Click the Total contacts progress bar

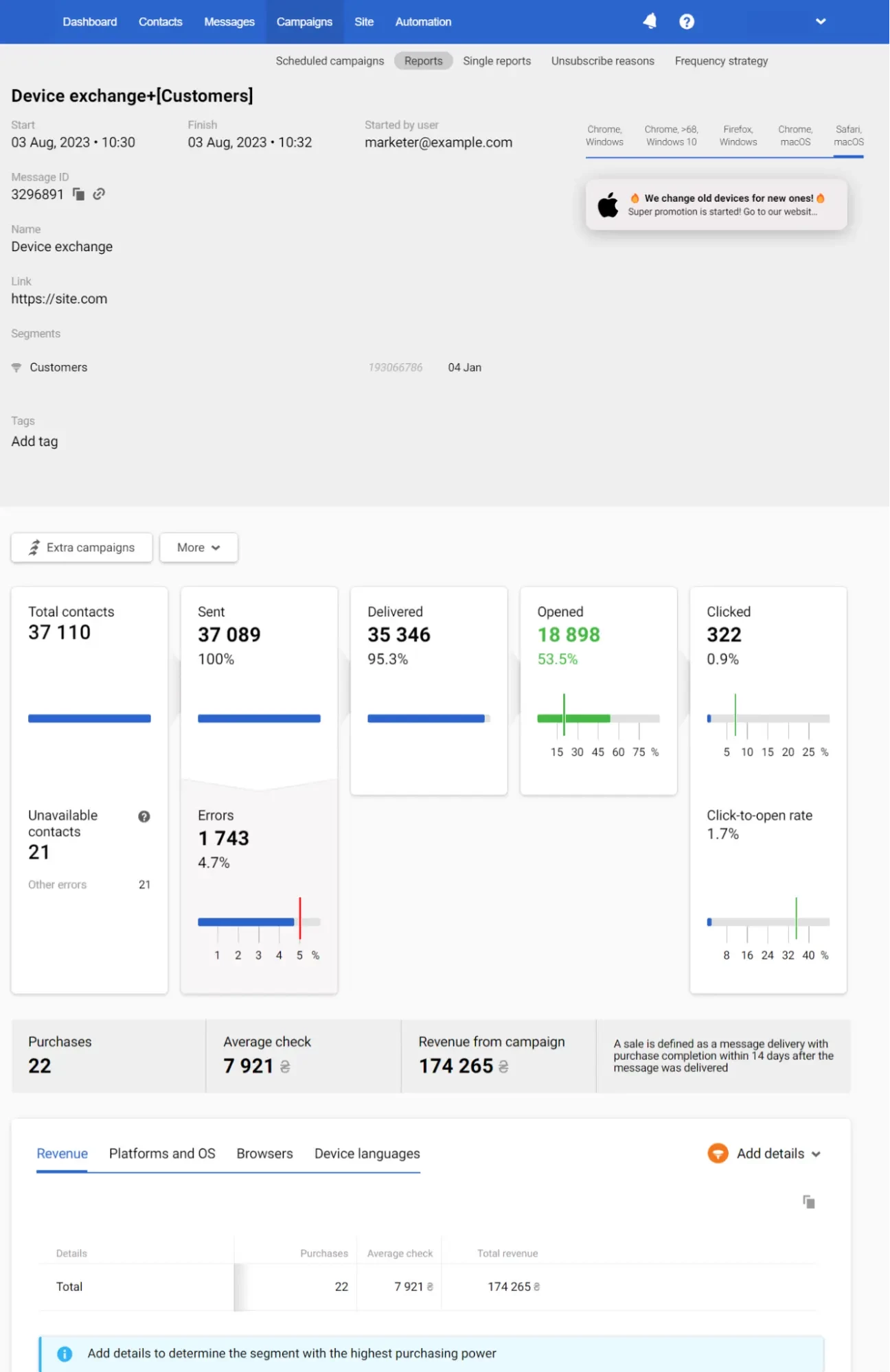[x=89, y=719]
